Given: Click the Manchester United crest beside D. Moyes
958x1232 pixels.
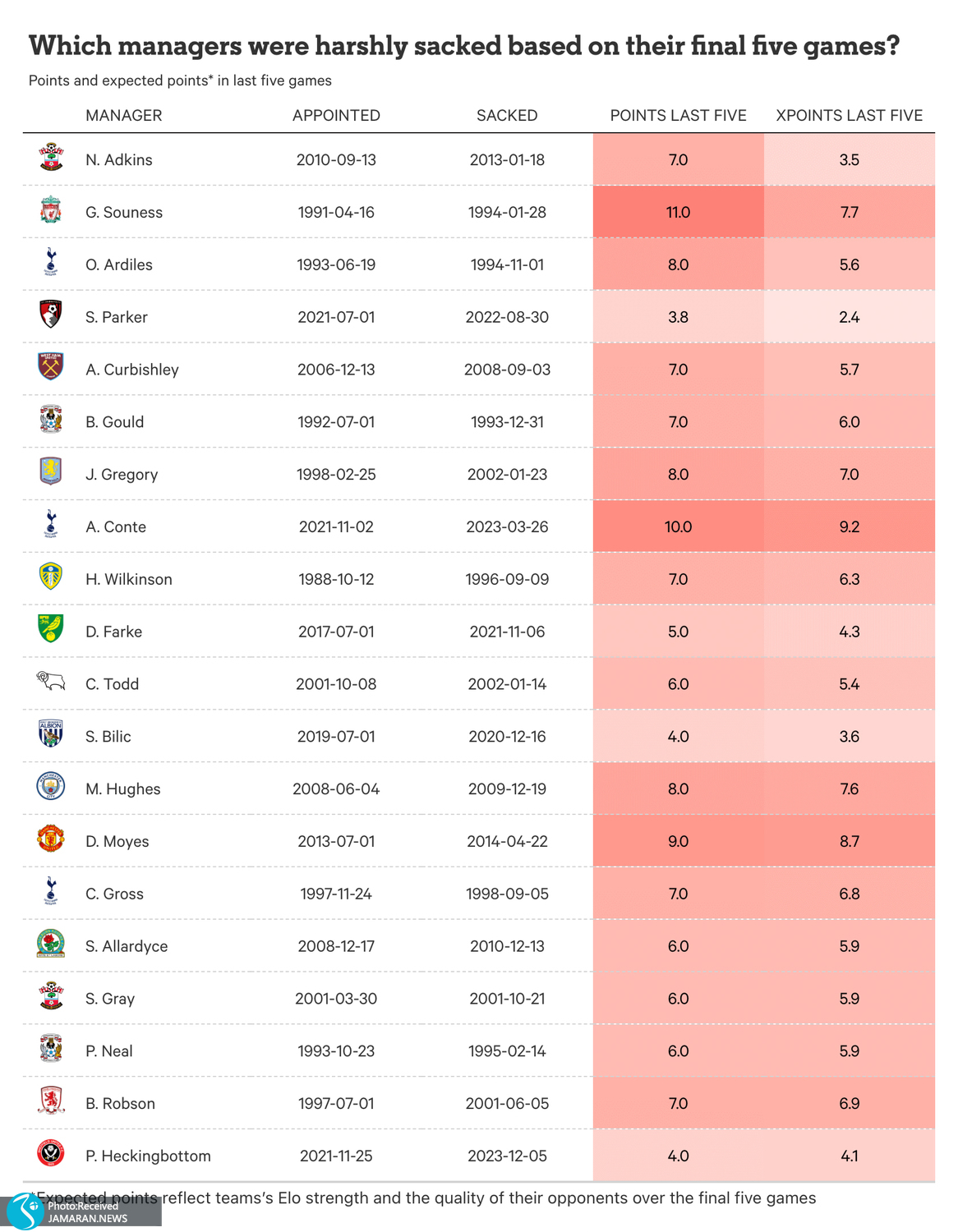Looking at the screenshot, I should coord(51,839).
